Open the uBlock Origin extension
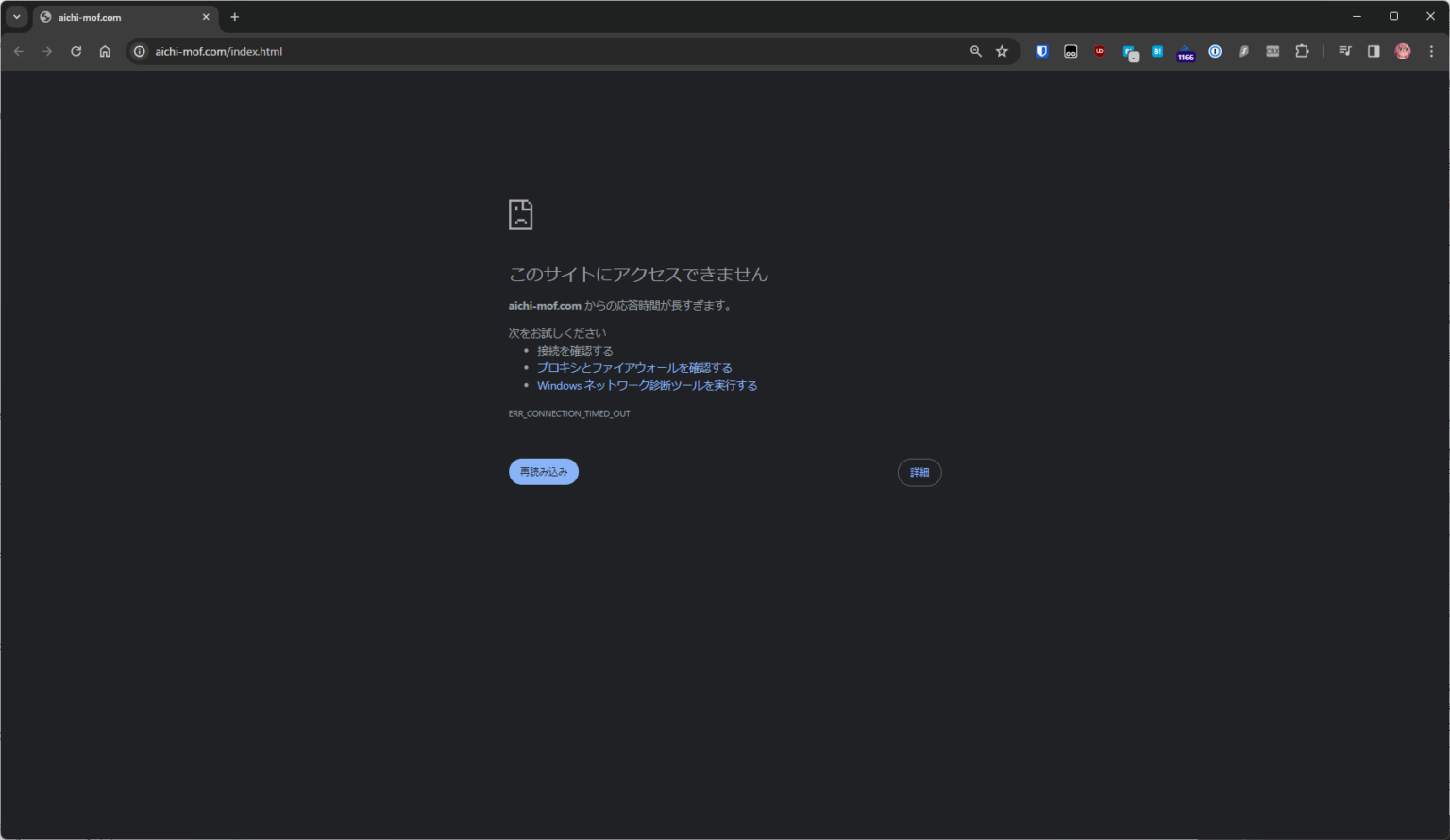The image size is (1450, 840). (x=1100, y=51)
